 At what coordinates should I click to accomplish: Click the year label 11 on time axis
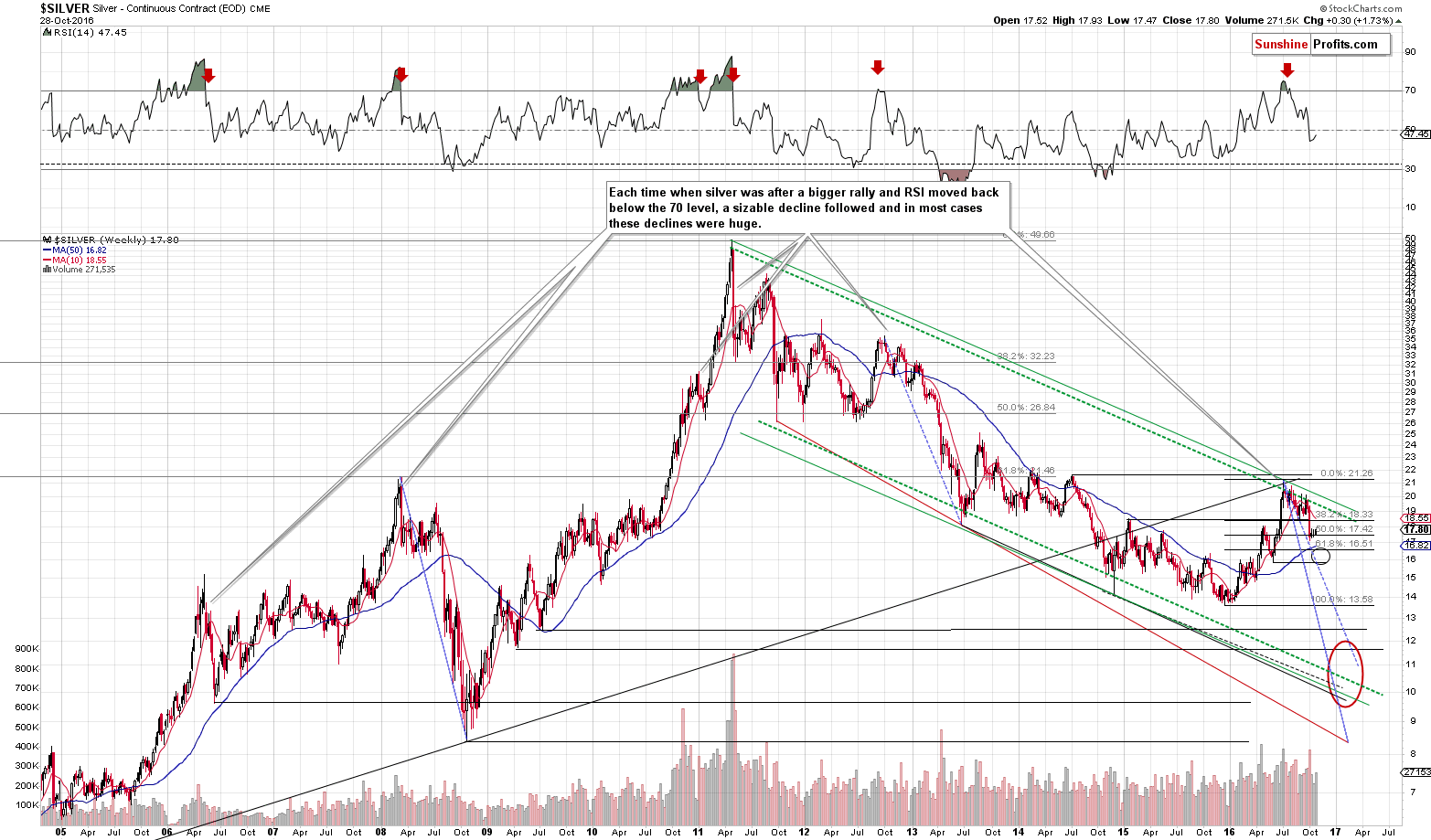[698, 832]
